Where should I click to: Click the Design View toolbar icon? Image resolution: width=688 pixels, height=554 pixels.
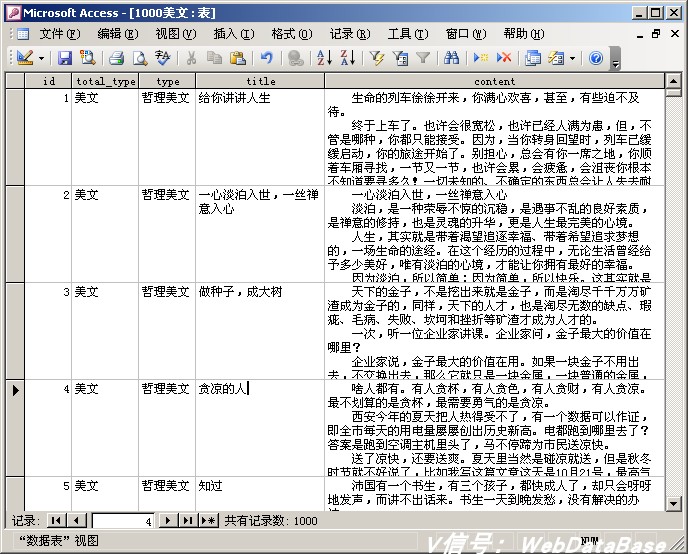point(25,57)
